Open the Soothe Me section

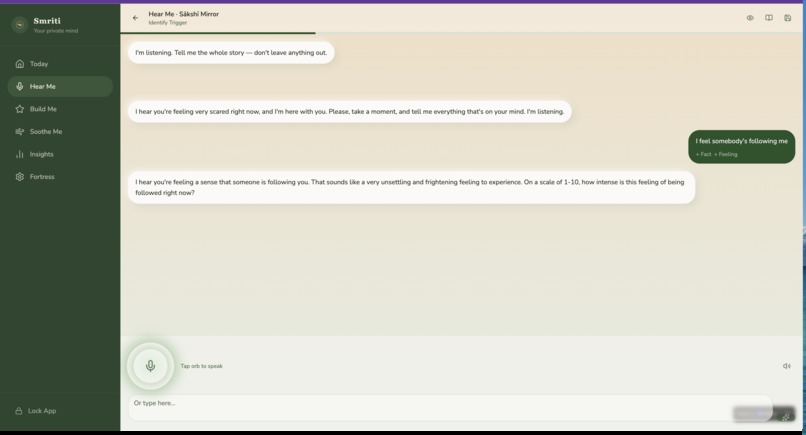coord(60,132)
